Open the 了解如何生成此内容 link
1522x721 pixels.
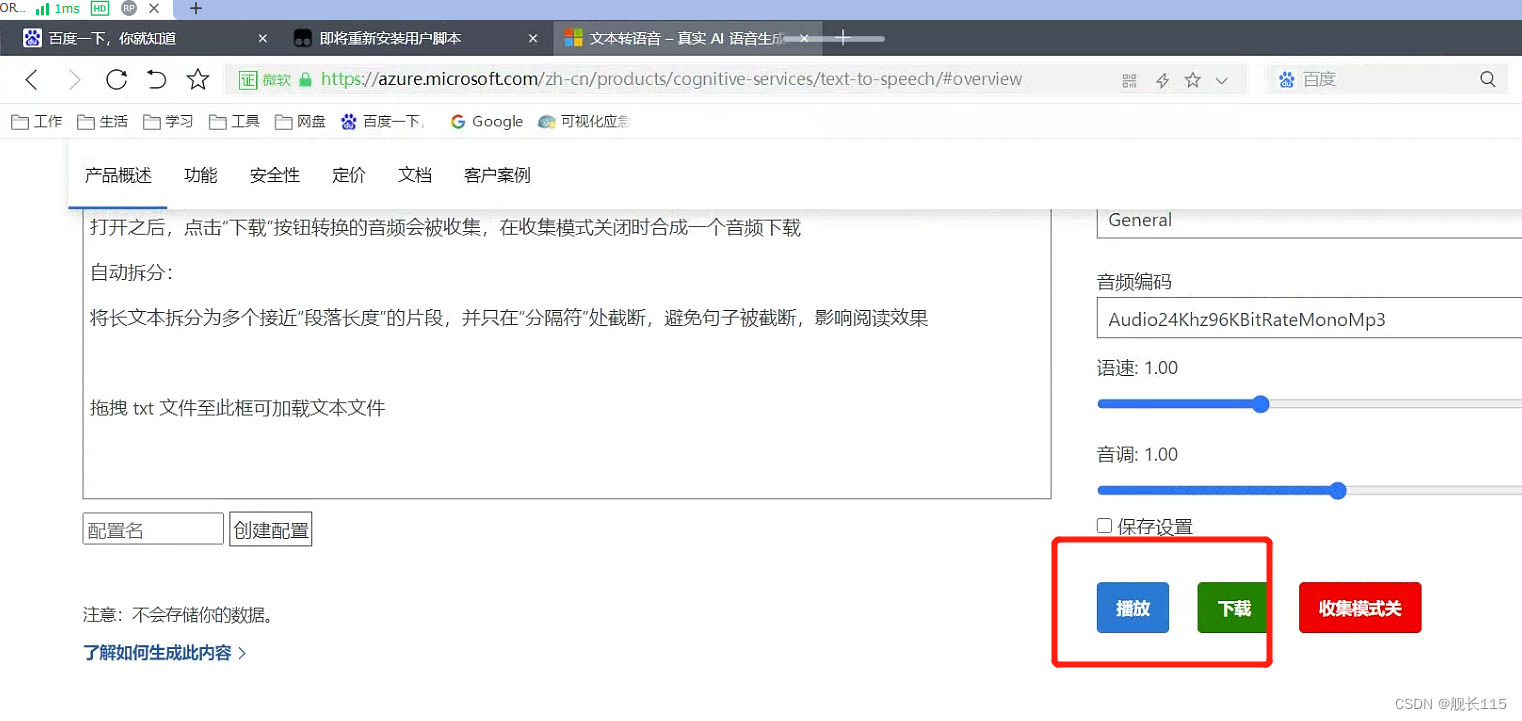click(164, 653)
